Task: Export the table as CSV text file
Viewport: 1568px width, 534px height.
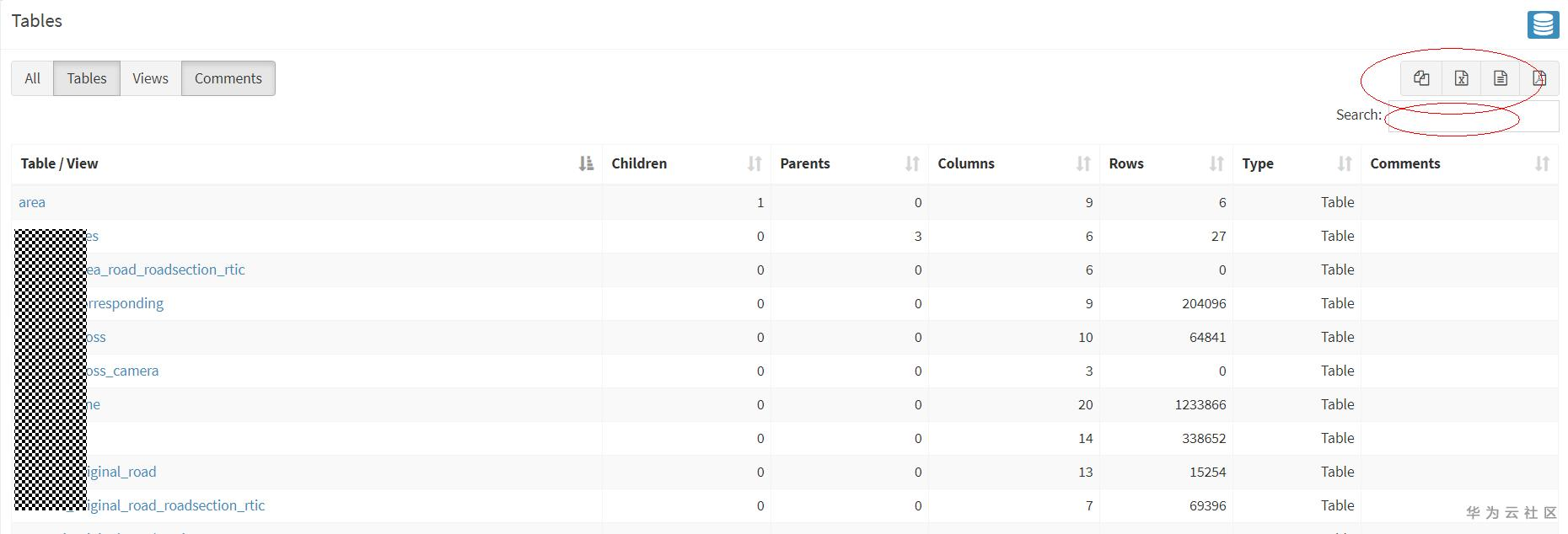Action: [1501, 78]
